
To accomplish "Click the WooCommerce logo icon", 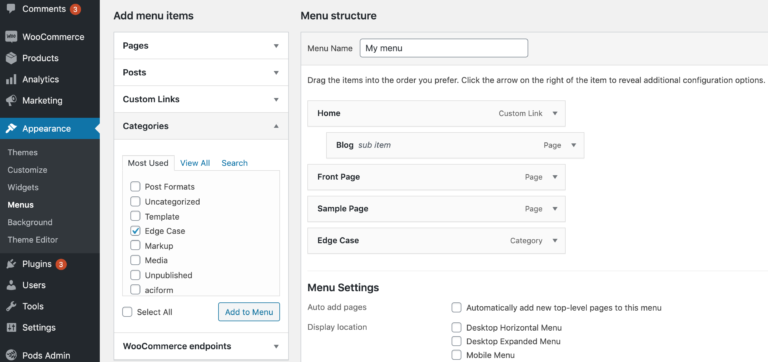I will (11, 37).
